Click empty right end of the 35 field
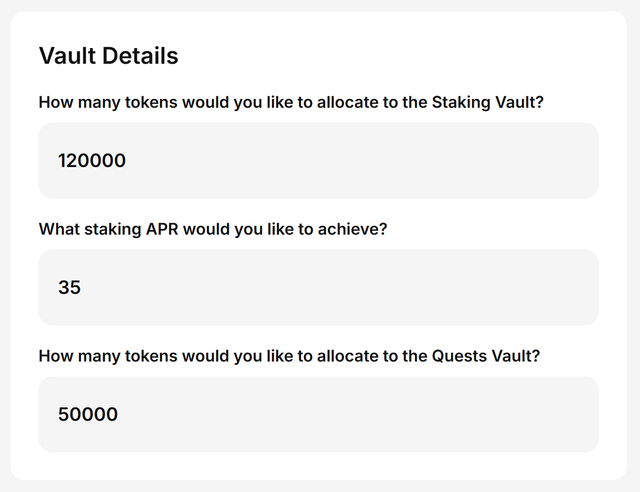Screen dimensions: 640x492 click(x=540, y=287)
